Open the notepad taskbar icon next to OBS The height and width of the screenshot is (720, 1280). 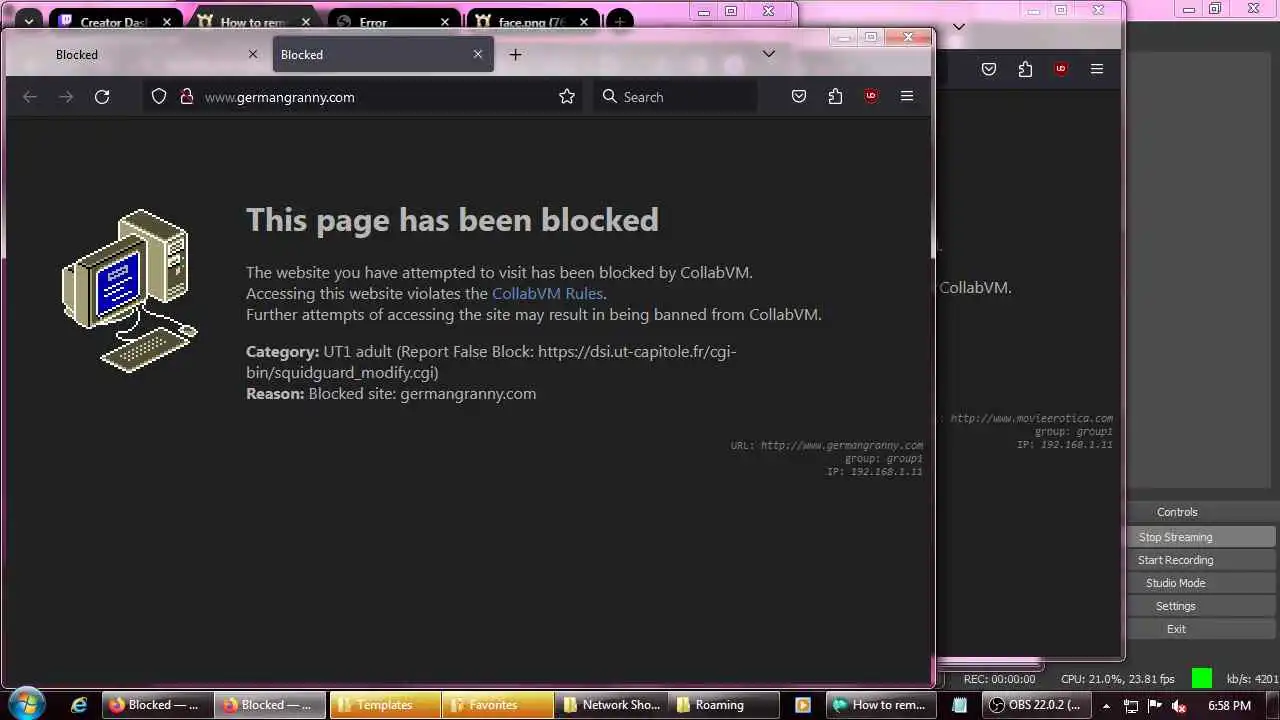click(960, 705)
